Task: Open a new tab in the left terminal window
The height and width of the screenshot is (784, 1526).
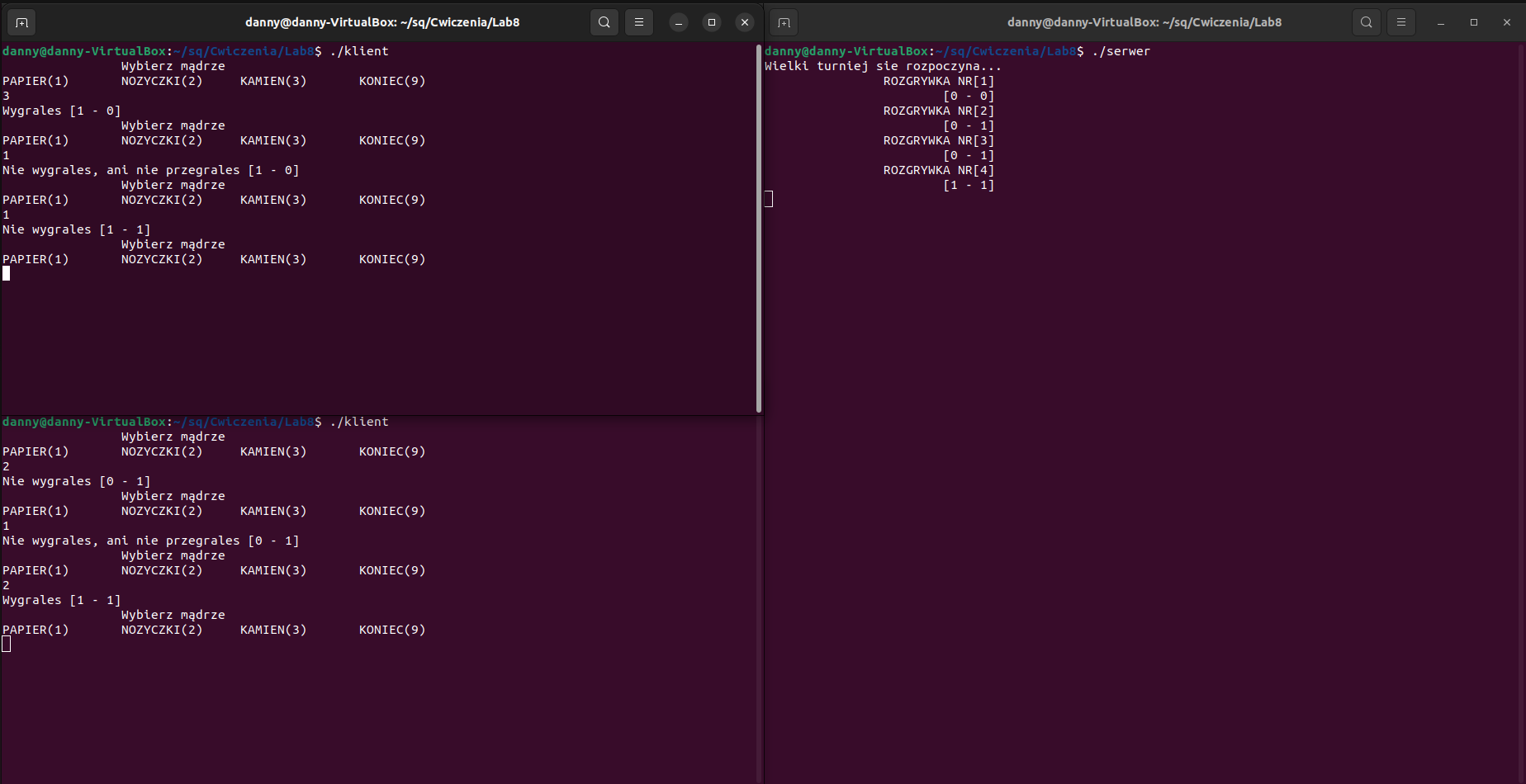Action: tap(22, 22)
